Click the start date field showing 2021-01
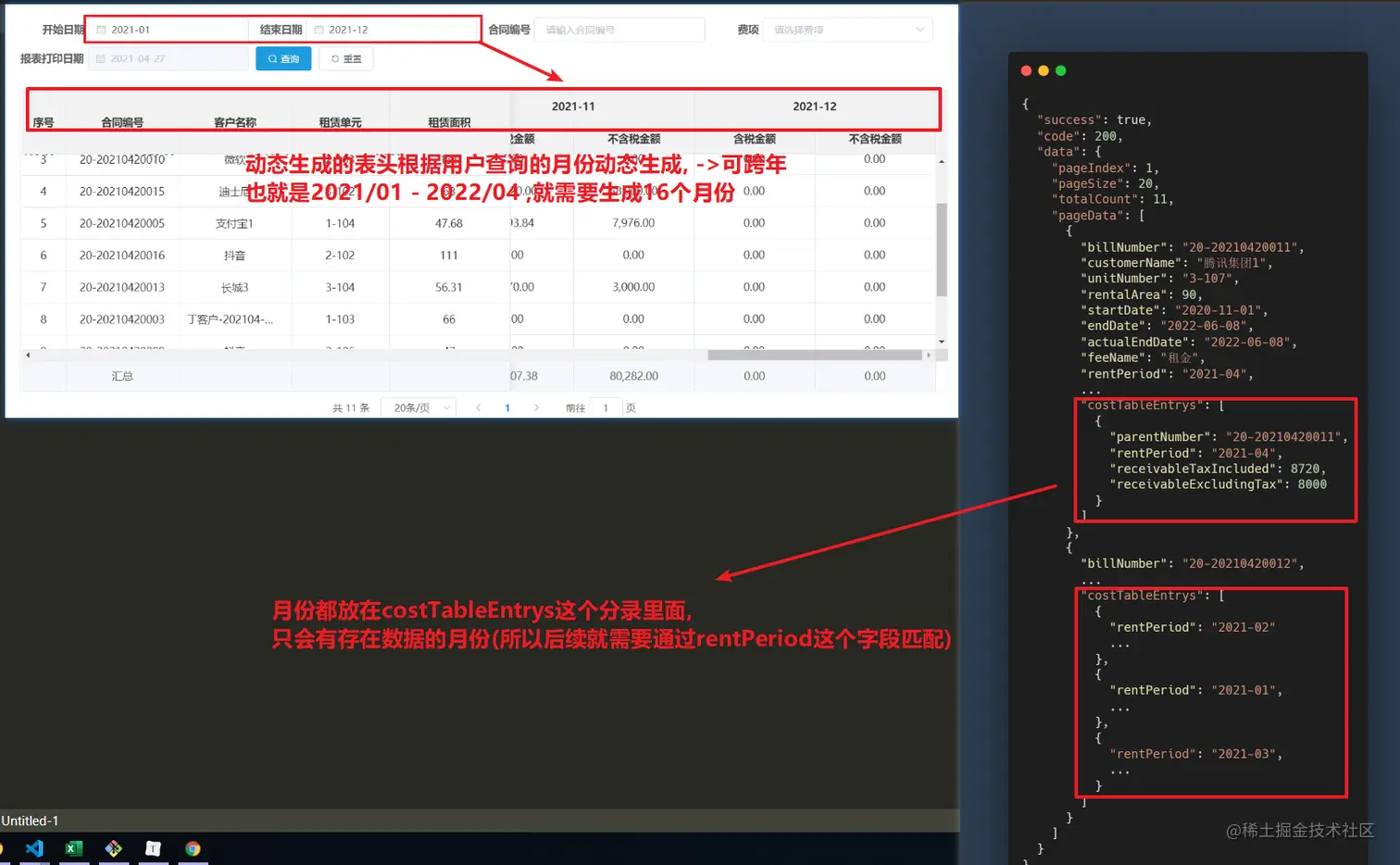1400x865 pixels. coord(168,30)
